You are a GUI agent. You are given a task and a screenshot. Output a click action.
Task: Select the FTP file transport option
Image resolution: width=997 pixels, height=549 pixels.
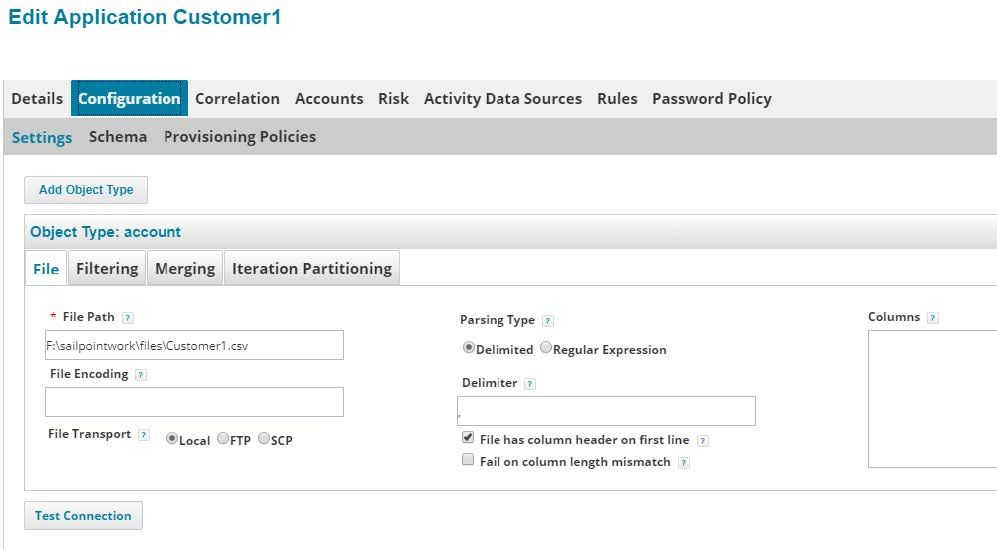(223, 439)
